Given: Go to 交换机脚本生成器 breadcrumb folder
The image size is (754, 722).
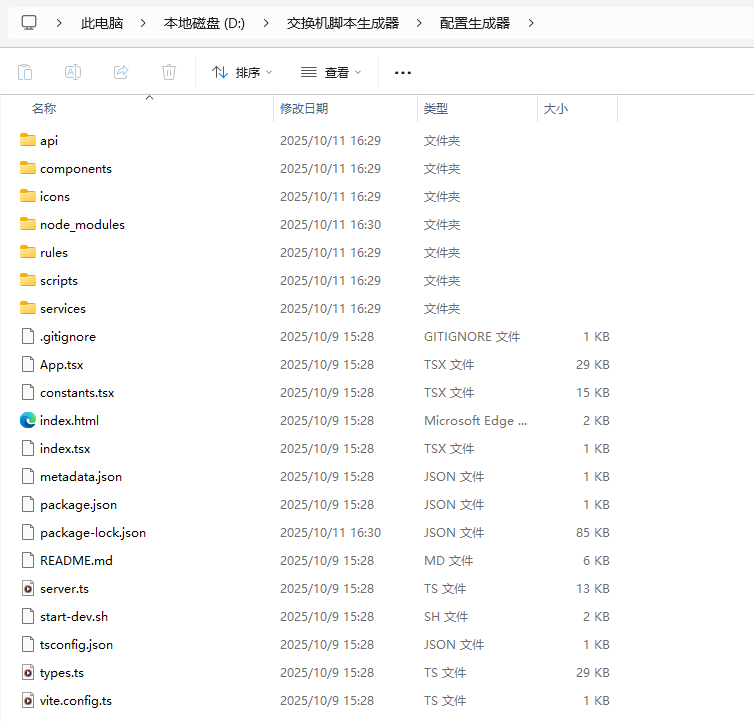Looking at the screenshot, I should (342, 22).
